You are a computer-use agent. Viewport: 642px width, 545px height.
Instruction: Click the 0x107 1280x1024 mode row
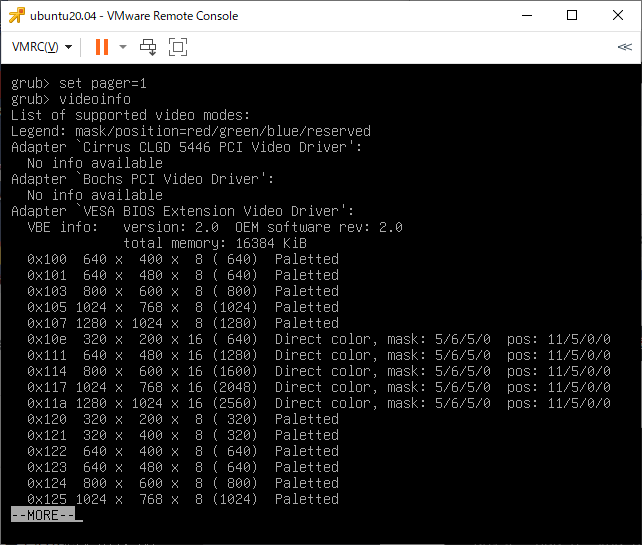[x=183, y=323]
